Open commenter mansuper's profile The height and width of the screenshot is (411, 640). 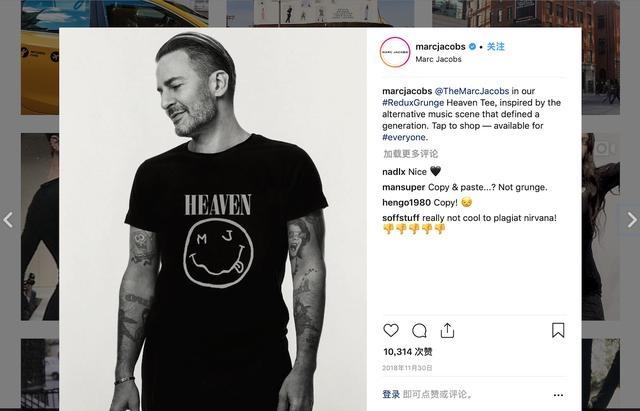point(404,187)
